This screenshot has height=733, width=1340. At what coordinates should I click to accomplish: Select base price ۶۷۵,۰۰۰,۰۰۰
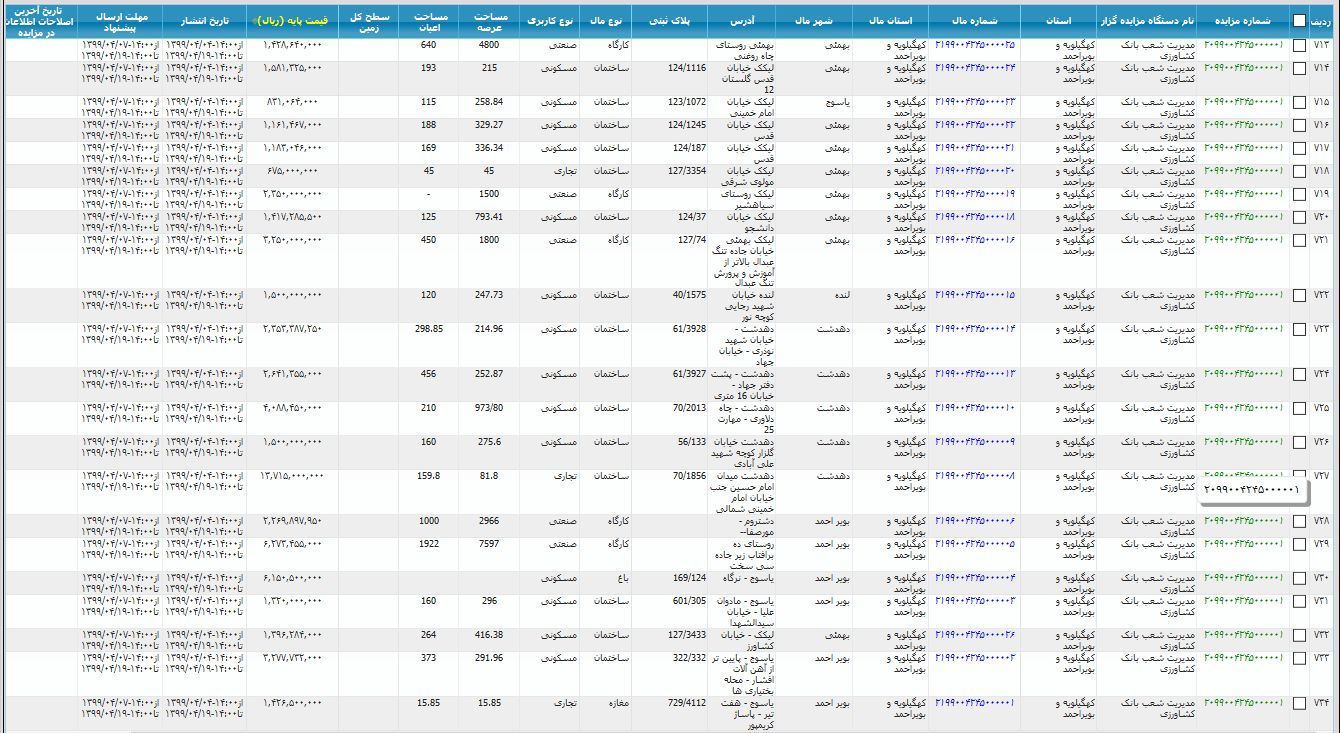[293, 170]
